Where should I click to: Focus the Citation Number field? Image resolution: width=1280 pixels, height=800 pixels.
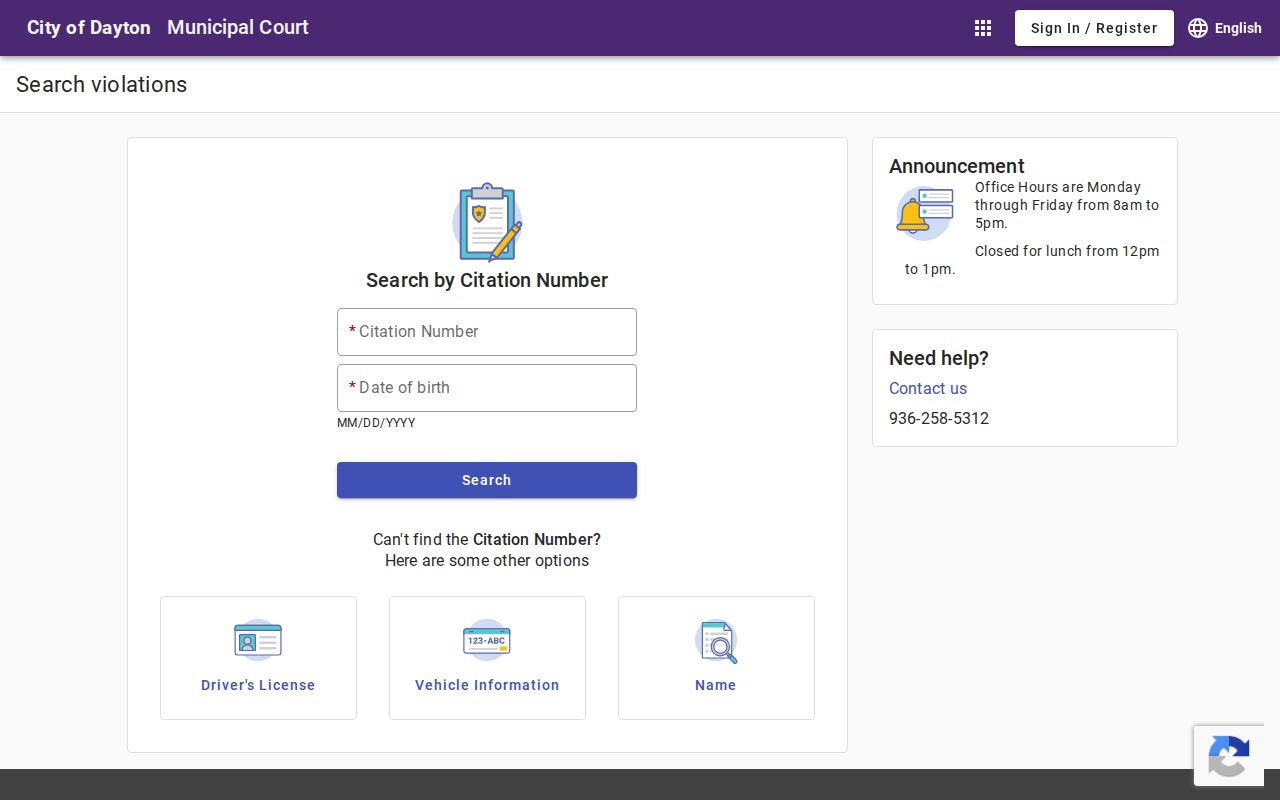point(487,332)
